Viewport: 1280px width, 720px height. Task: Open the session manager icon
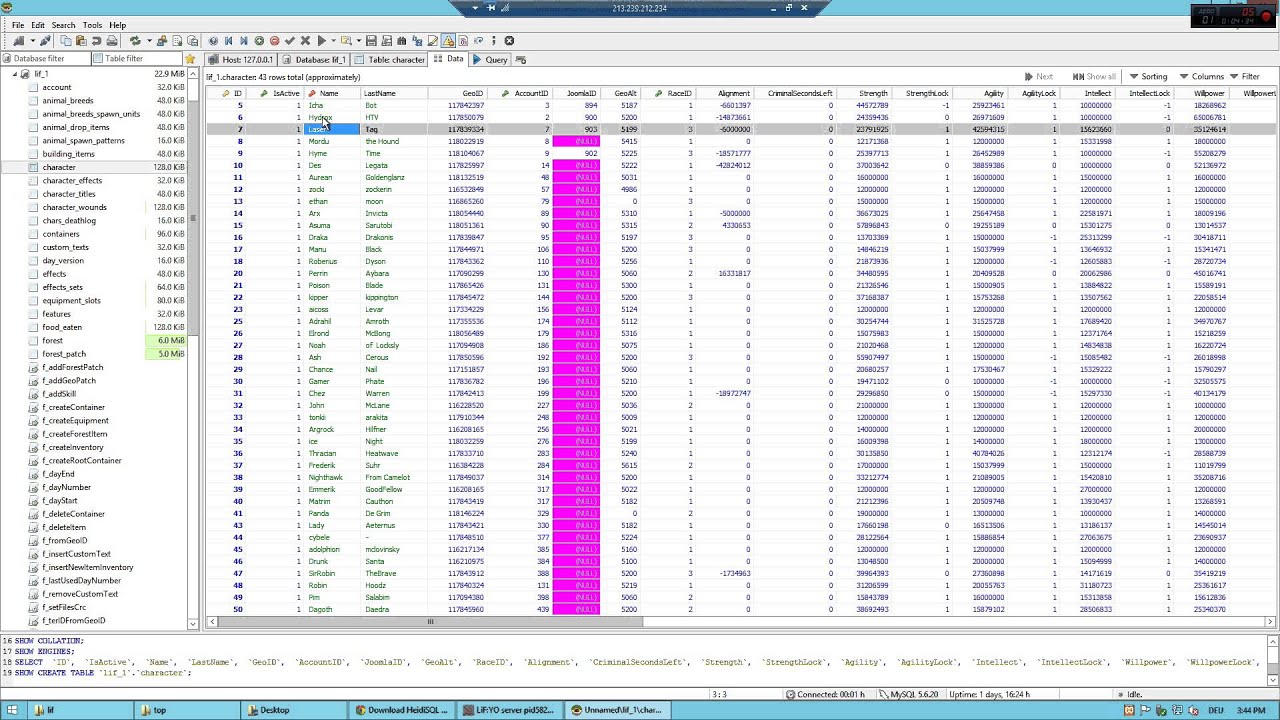[17, 41]
